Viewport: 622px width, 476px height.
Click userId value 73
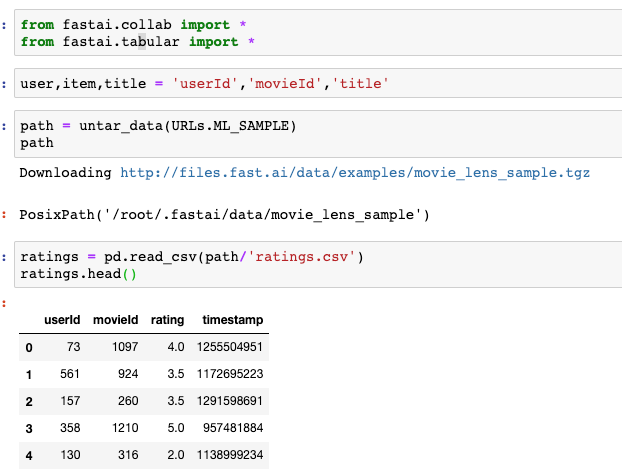73,347
